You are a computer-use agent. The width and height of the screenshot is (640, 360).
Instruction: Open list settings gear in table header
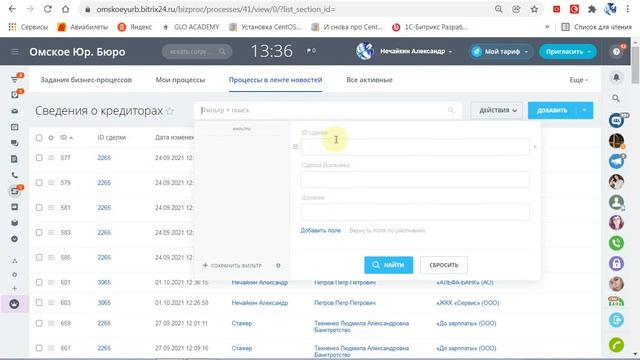(x=51, y=138)
